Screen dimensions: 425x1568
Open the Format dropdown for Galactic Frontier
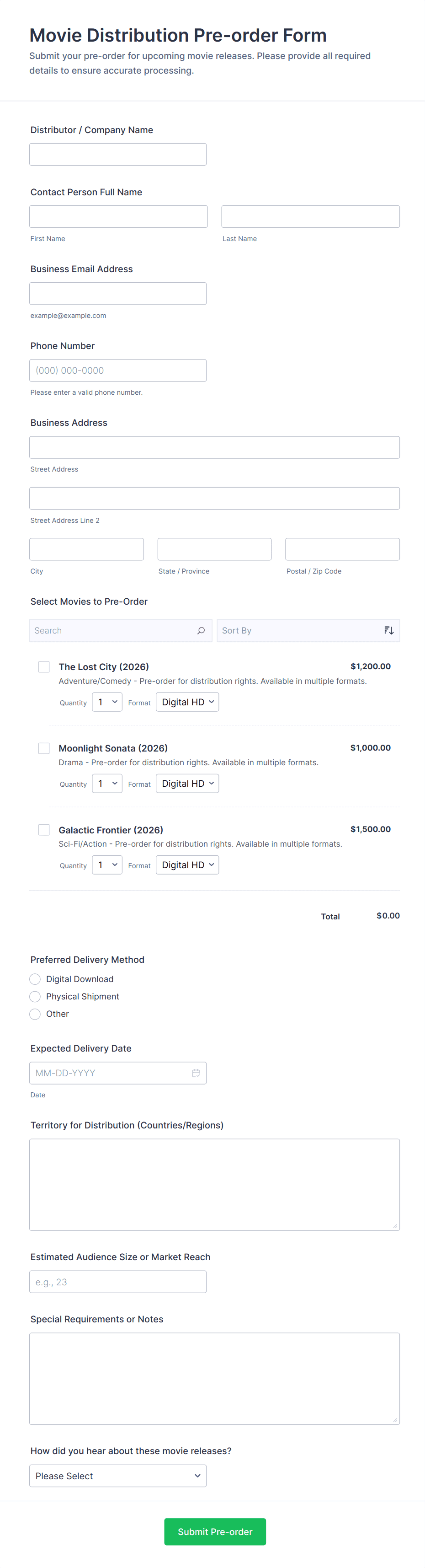(x=187, y=865)
